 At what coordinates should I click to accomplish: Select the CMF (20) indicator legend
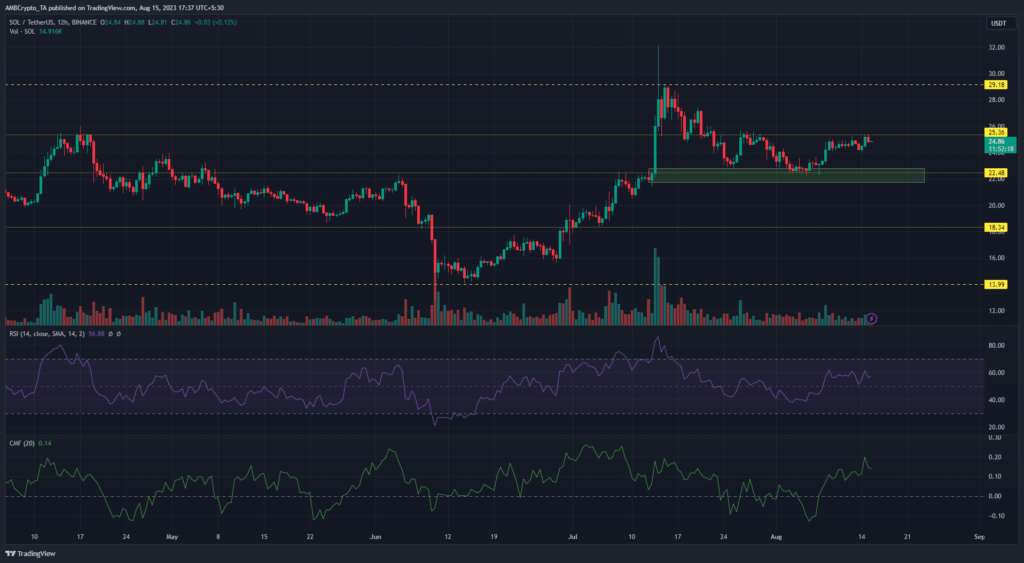pos(20,430)
